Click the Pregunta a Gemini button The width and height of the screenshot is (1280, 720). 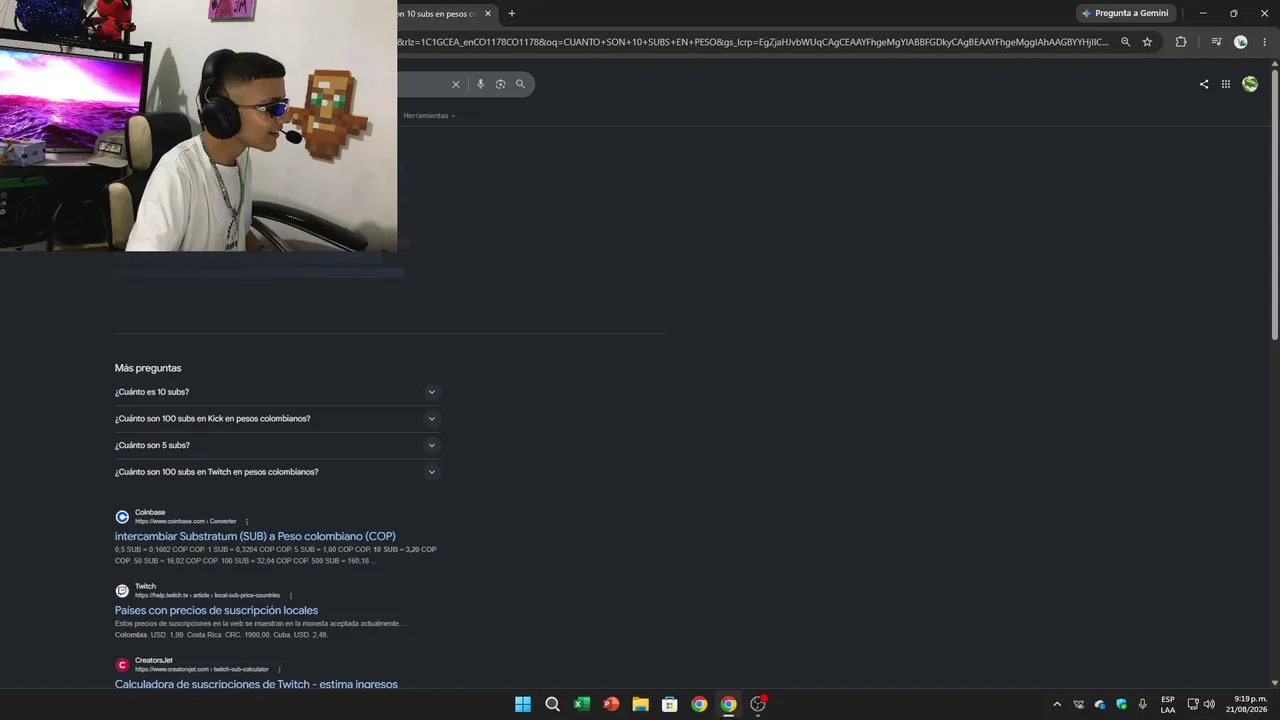(1125, 13)
